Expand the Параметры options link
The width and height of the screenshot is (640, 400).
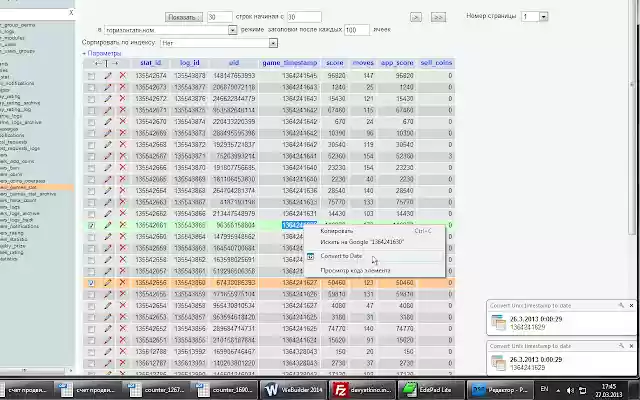104,53
